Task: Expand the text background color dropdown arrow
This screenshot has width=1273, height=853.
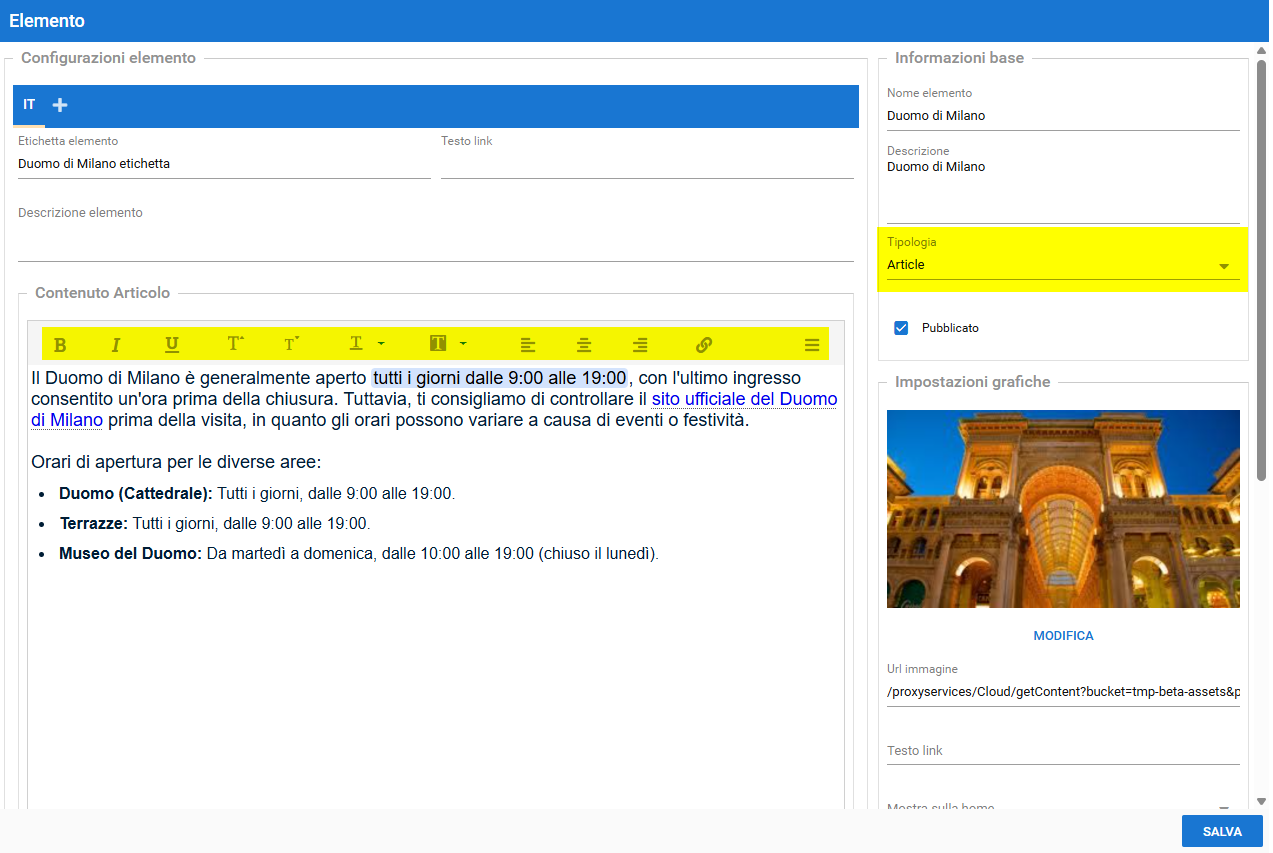Action: tap(463, 344)
